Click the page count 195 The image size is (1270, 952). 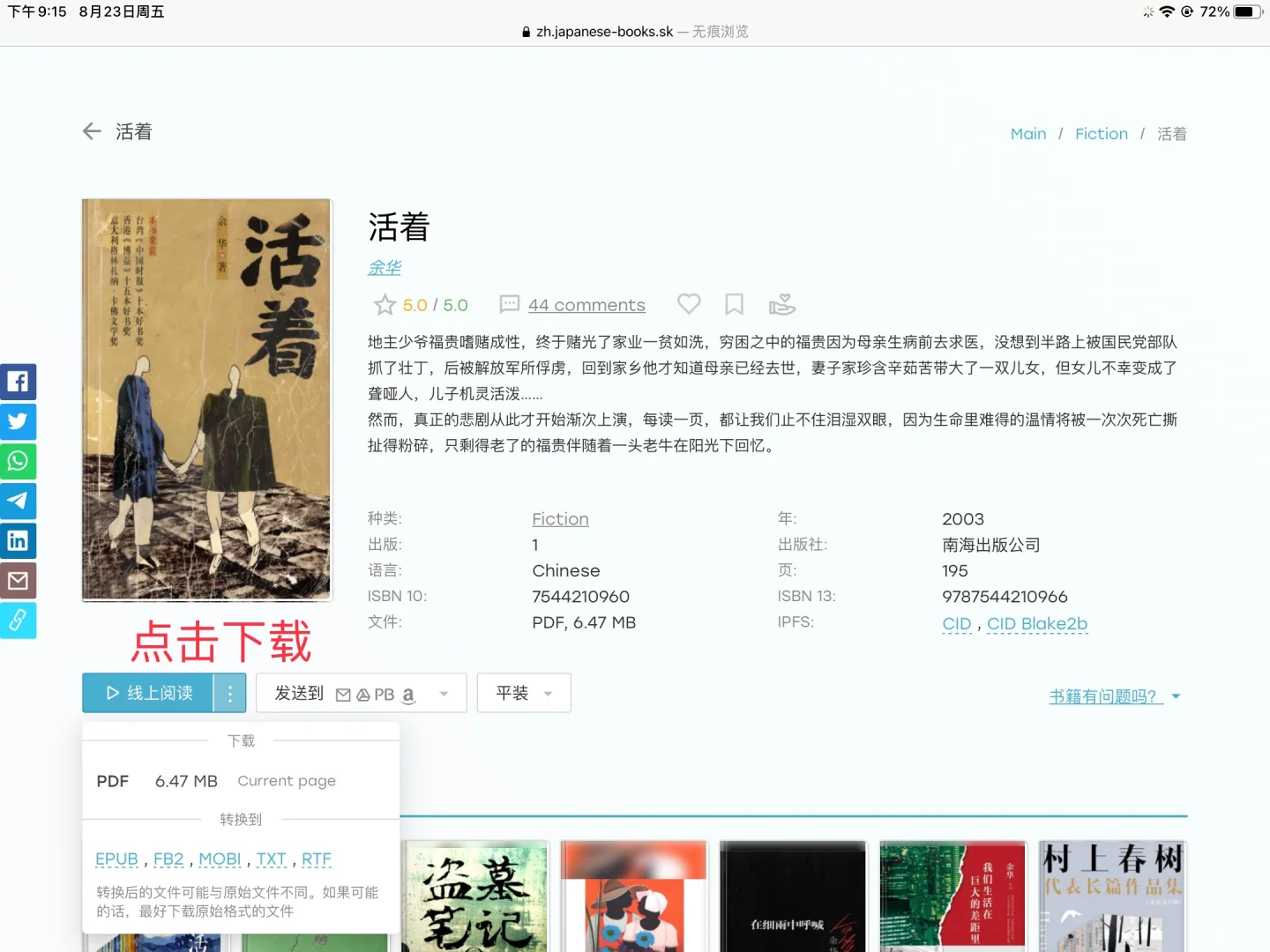coord(955,571)
